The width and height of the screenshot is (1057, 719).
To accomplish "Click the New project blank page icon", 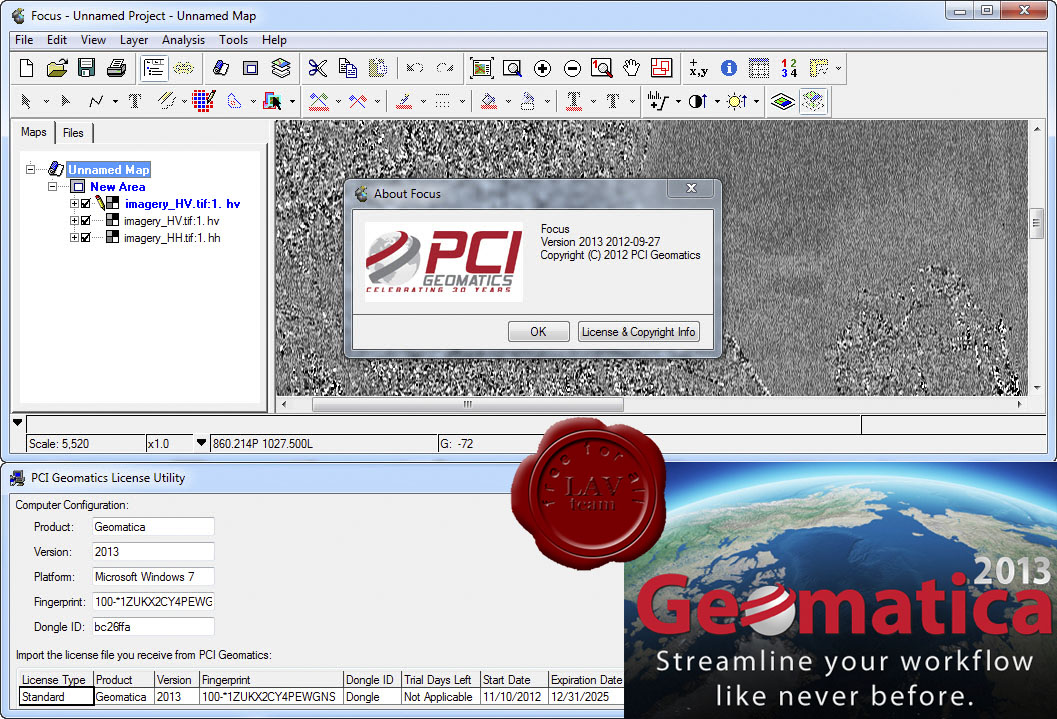I will click(x=26, y=68).
